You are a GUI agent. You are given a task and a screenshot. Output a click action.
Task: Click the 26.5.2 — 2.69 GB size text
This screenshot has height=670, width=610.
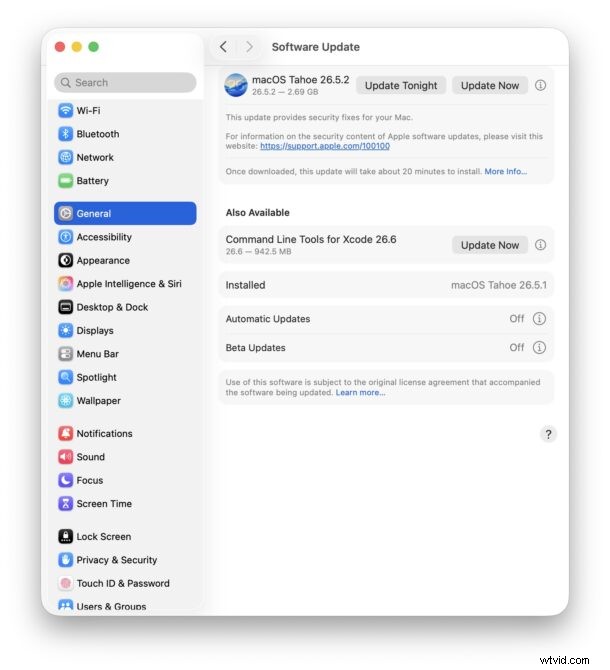[285, 92]
